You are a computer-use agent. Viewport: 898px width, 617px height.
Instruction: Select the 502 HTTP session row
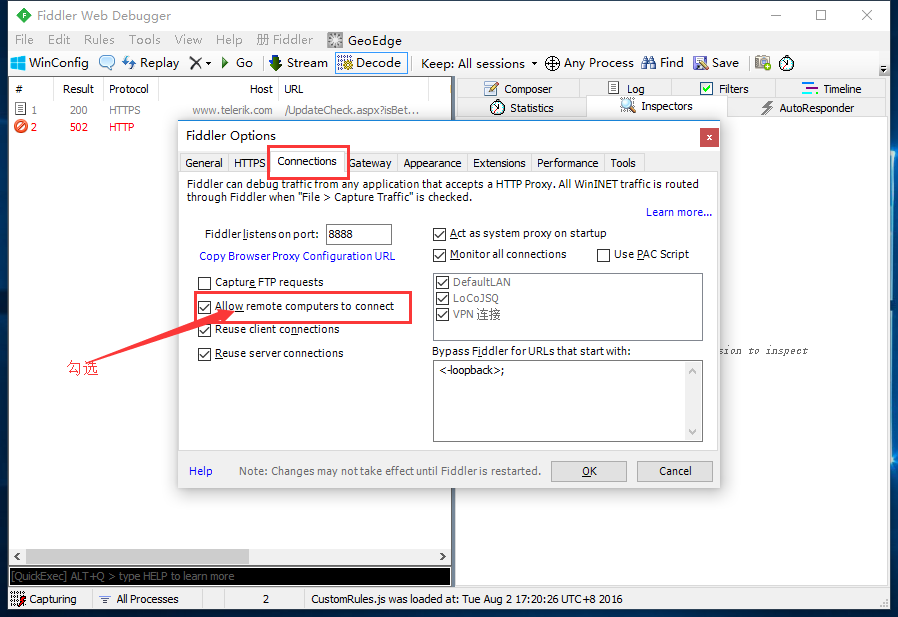coord(94,127)
